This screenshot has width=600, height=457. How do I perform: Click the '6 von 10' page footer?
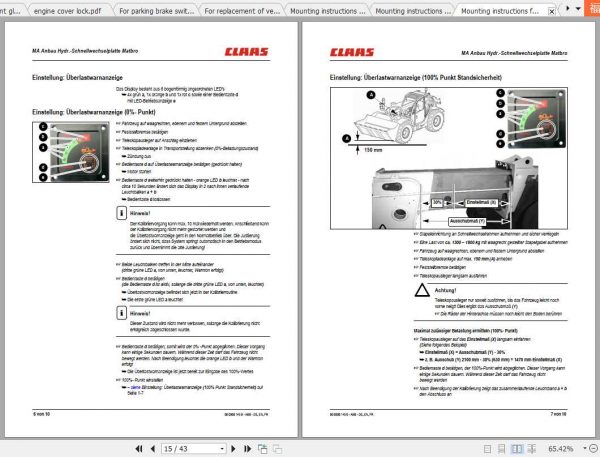41,414
